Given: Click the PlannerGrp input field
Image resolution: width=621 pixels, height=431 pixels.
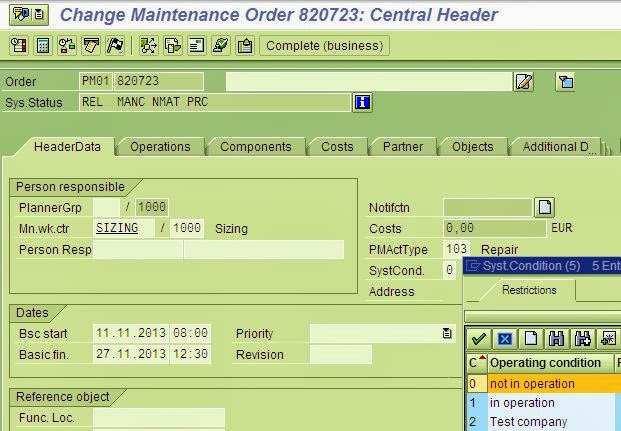Looking at the screenshot, I should point(106,207).
